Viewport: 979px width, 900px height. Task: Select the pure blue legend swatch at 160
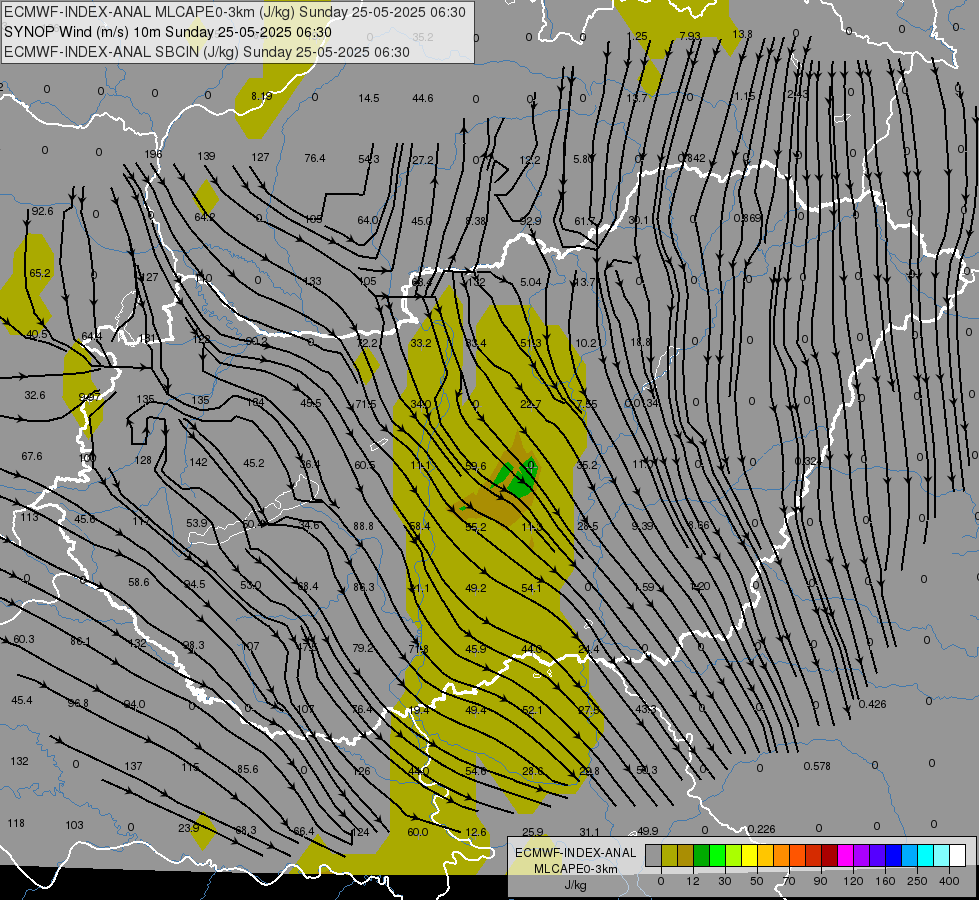tap(893, 855)
